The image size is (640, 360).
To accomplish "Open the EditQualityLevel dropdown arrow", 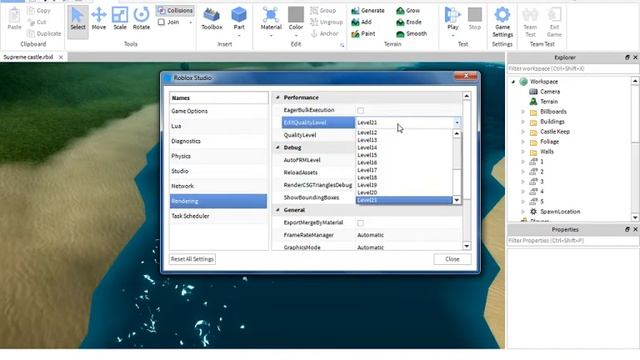I will 457,122.
